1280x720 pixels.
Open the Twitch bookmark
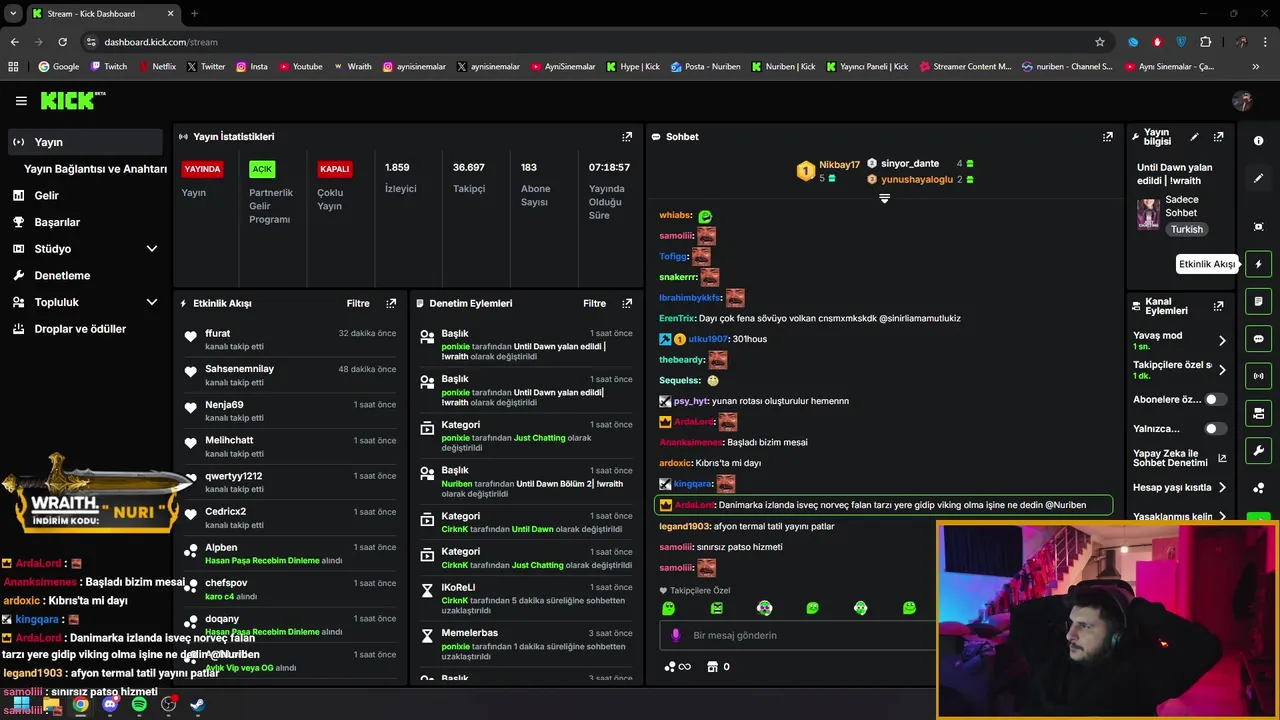(x=109, y=67)
